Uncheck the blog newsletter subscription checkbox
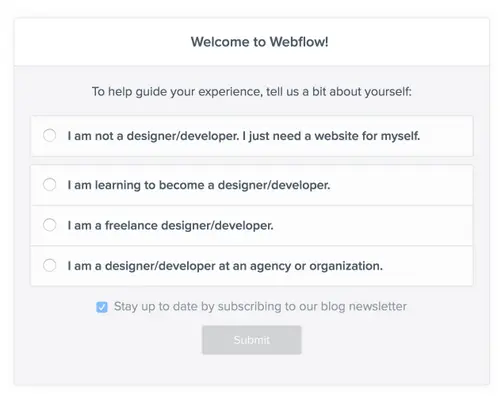Viewport: 500px width, 401px height. (102, 307)
